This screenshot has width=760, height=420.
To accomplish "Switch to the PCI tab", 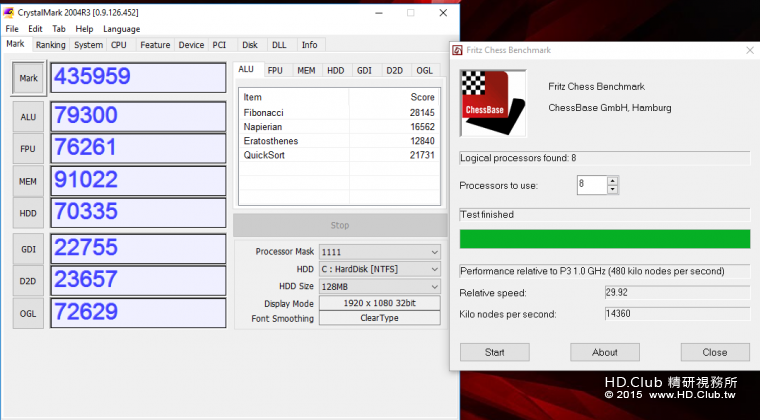I will click(x=220, y=45).
